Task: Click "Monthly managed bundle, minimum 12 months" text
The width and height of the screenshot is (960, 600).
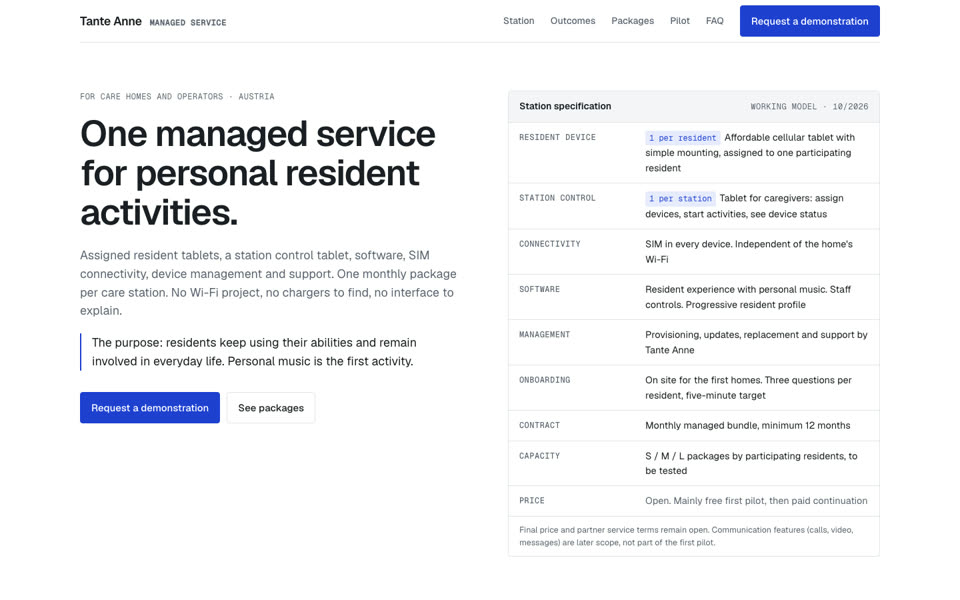Action: [x=748, y=426]
